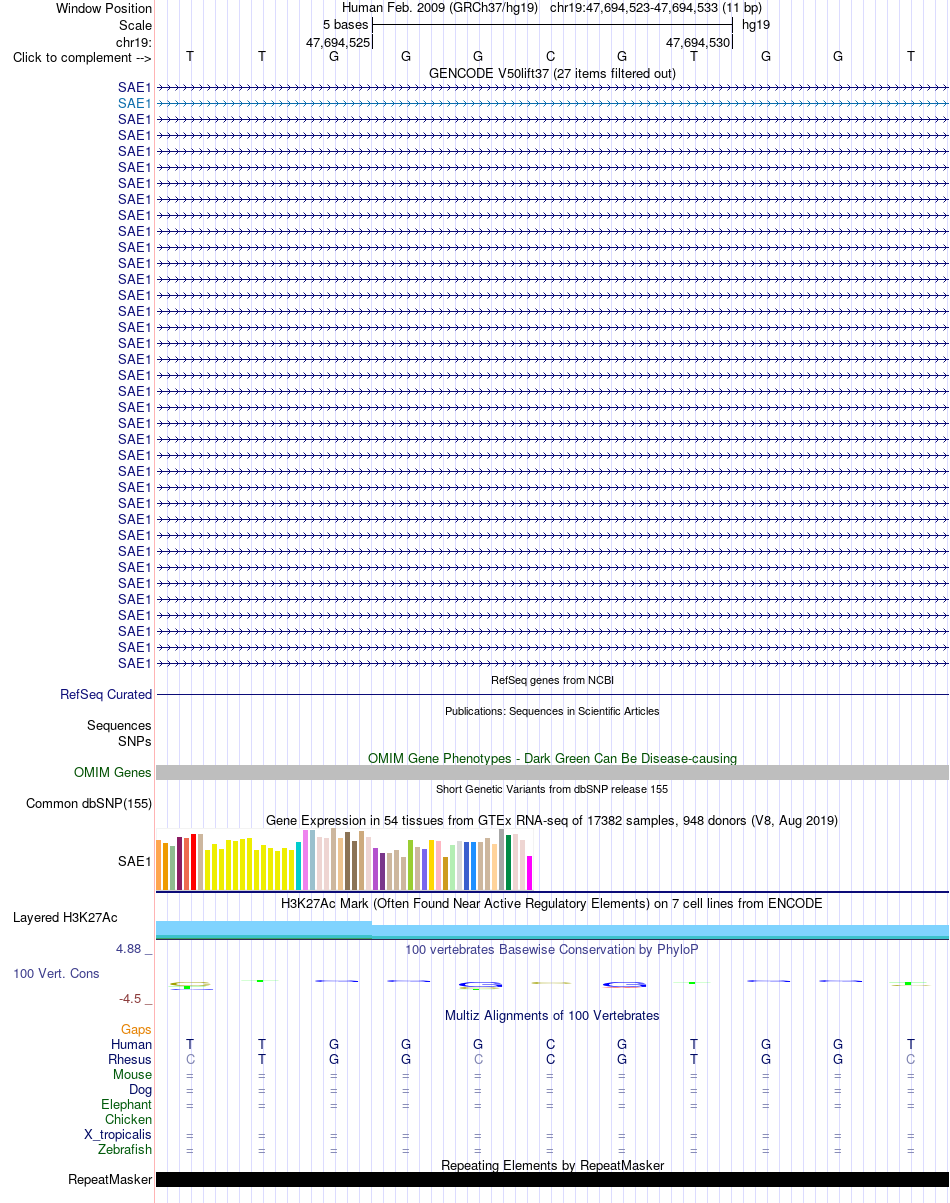Viewport: 950px width, 1203px height.
Task: Click the Gaps row label
Action: click(136, 1029)
